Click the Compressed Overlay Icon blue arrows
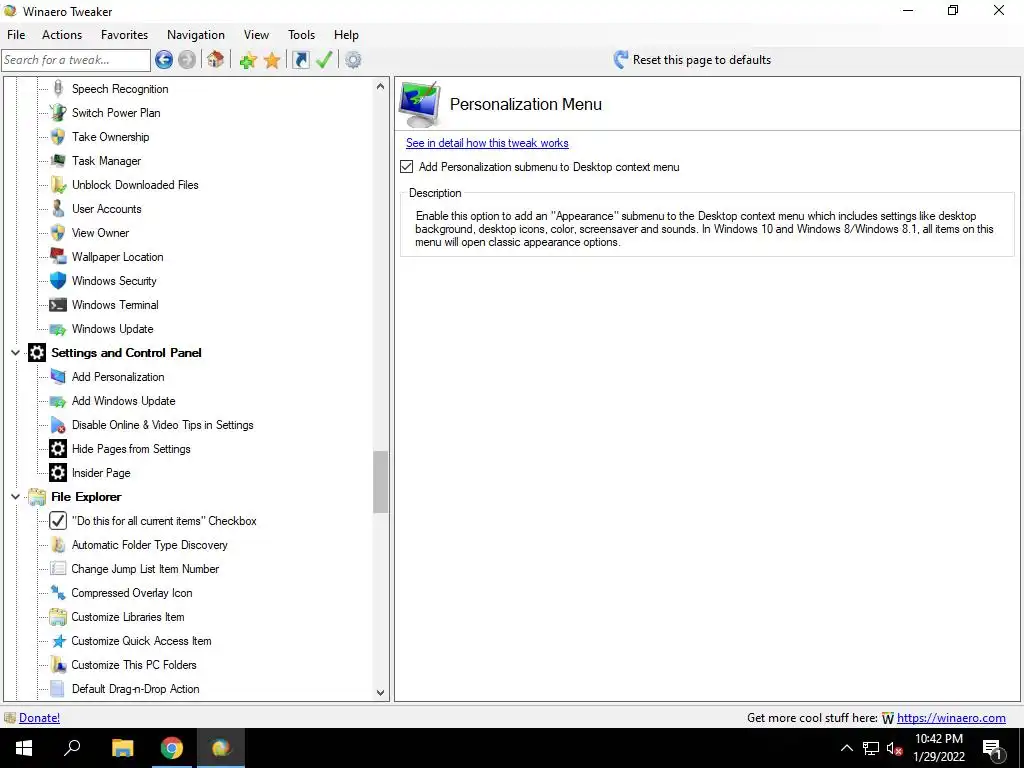 tap(58, 593)
